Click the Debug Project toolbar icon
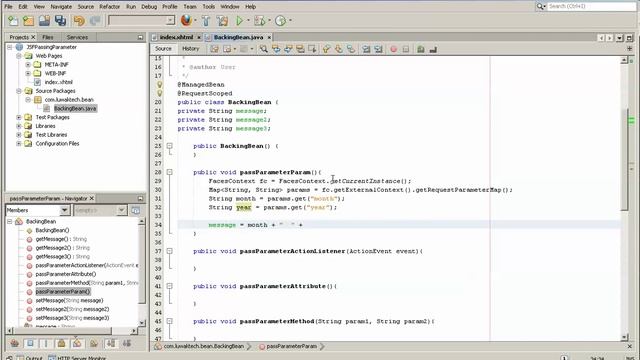The height and width of the screenshot is (360, 640). pos(259,20)
